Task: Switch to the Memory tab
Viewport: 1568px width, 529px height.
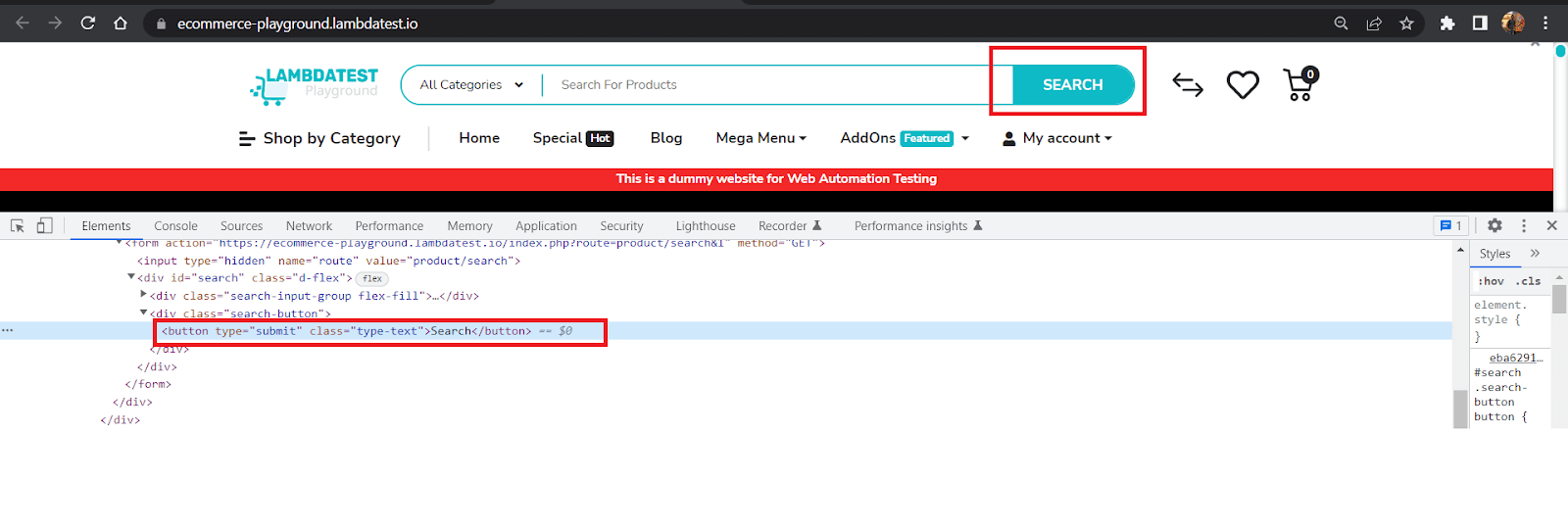Action: click(469, 226)
